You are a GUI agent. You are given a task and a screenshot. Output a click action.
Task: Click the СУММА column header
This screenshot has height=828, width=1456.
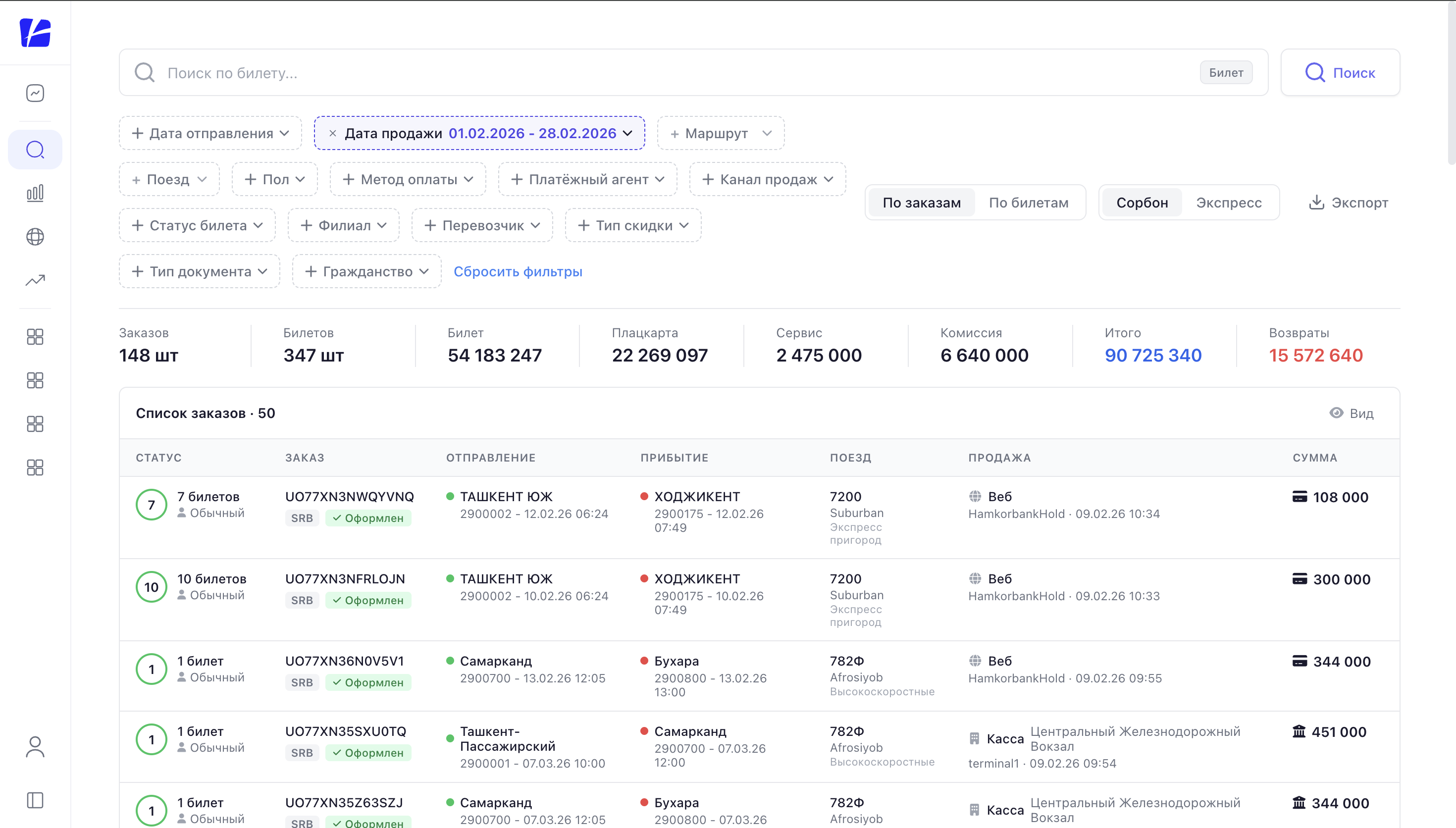click(x=1314, y=458)
